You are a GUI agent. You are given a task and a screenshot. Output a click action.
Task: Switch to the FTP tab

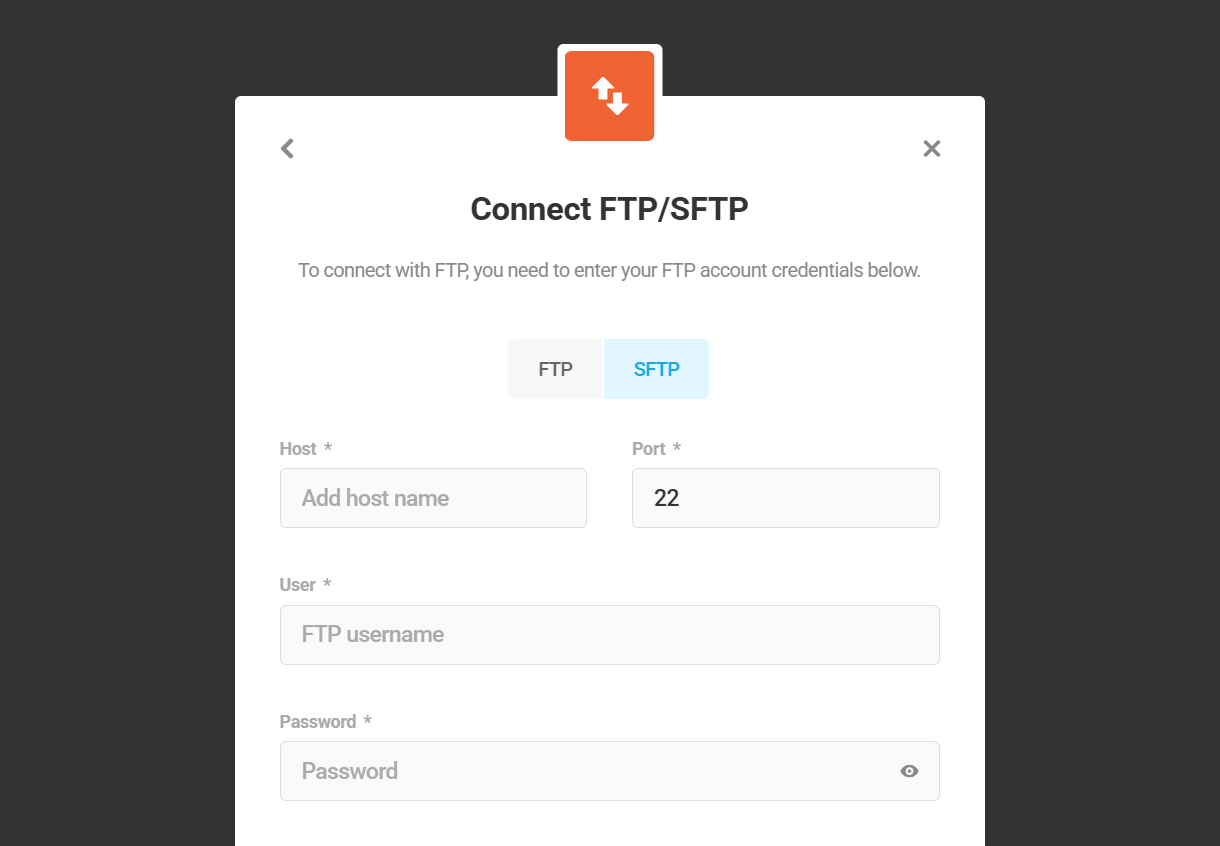[555, 368]
